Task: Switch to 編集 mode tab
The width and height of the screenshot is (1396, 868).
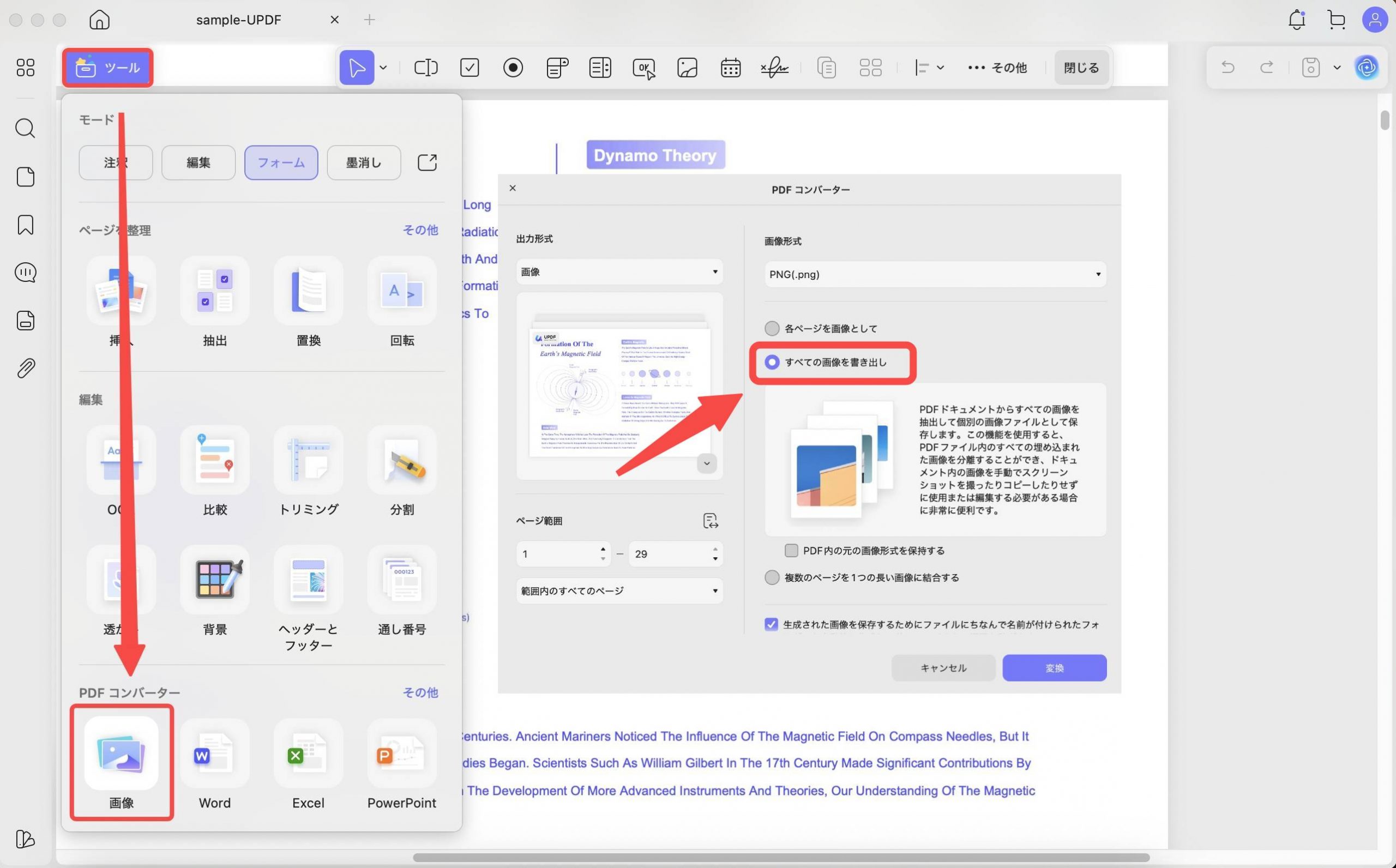Action: pyautogui.click(x=198, y=162)
